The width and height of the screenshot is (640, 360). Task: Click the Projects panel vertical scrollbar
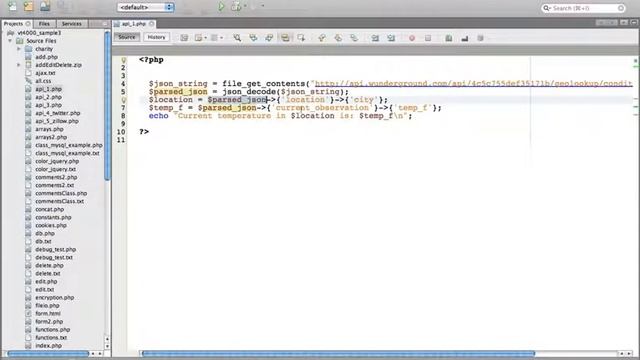coord(107,106)
